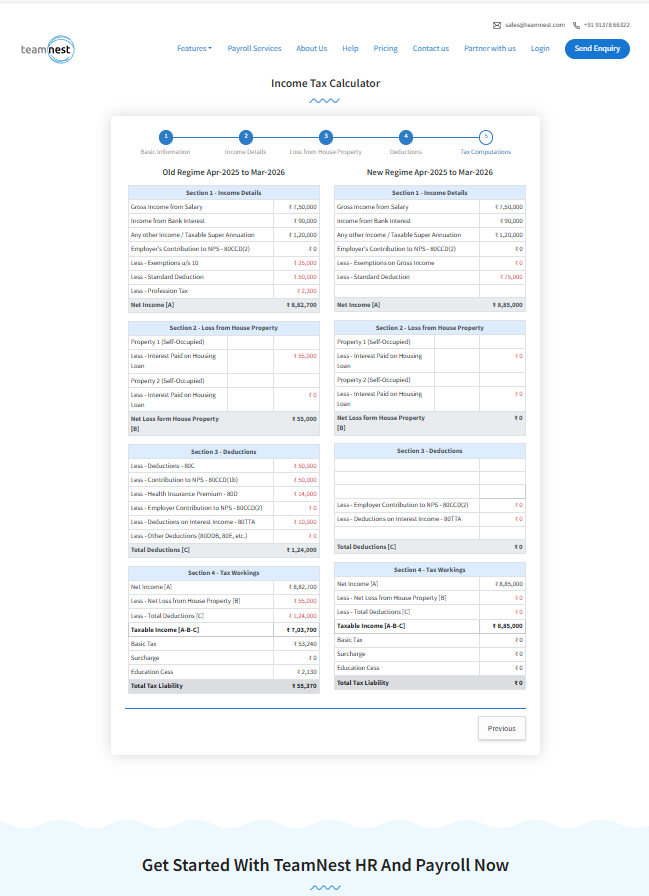Open Payroll Services menu item
Viewport: 649px width, 896px height.
click(x=254, y=49)
